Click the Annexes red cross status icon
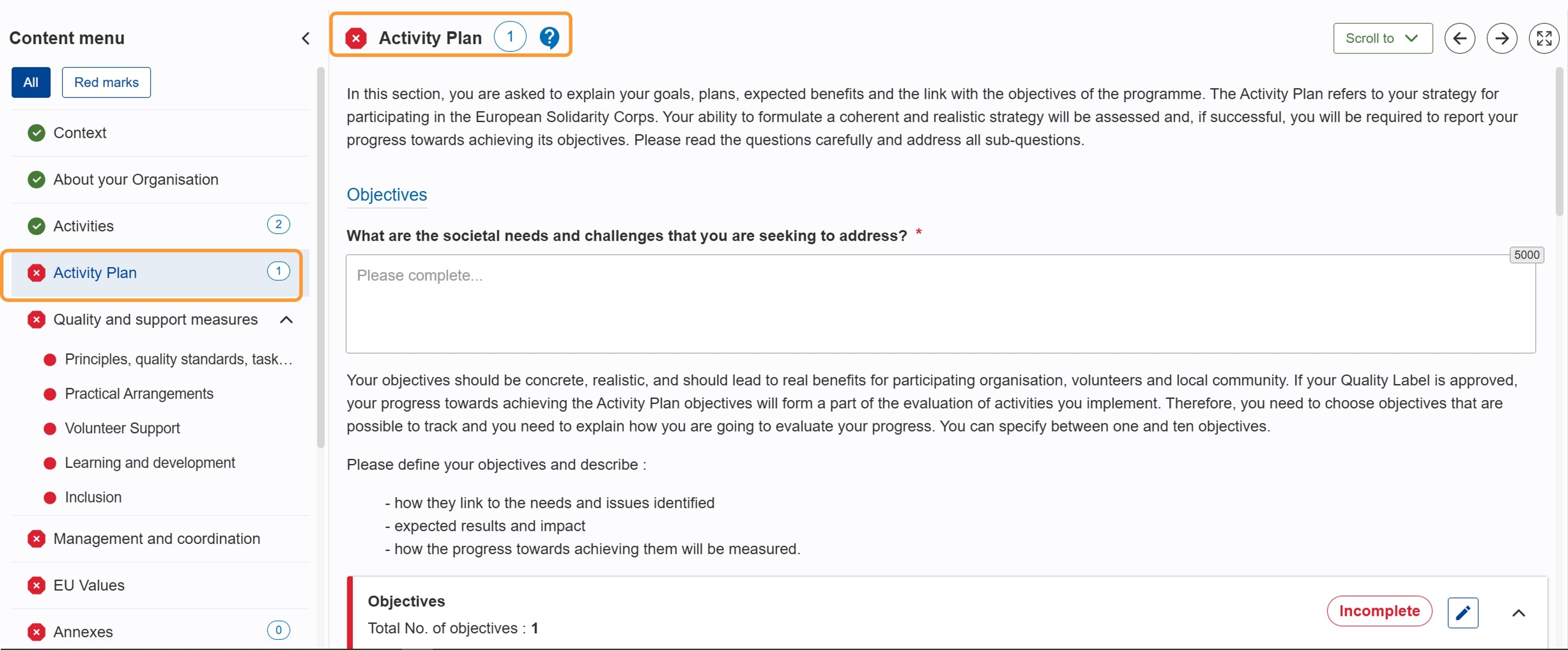The image size is (1568, 650). click(37, 632)
